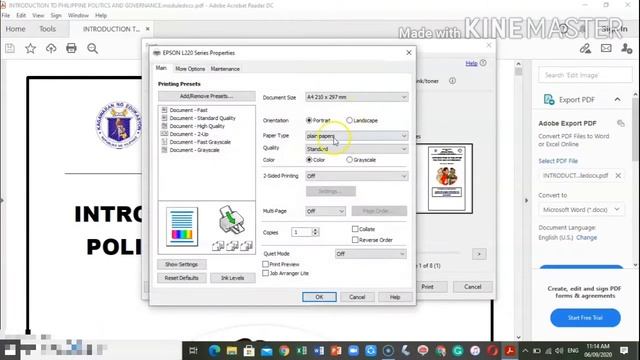Click the volume icon in system tray
640x360 pixels.
(x=559, y=351)
